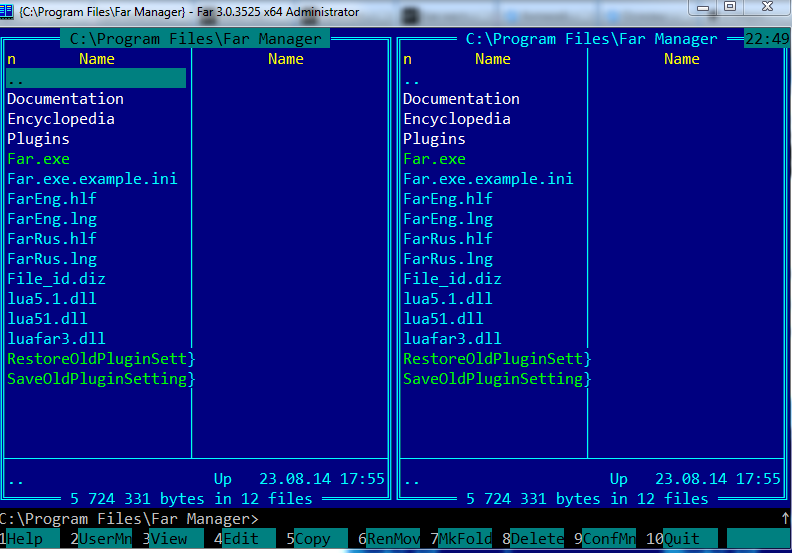Select lua5.1.dll in left panel
Viewport: 792px width, 553px height.
point(52,299)
